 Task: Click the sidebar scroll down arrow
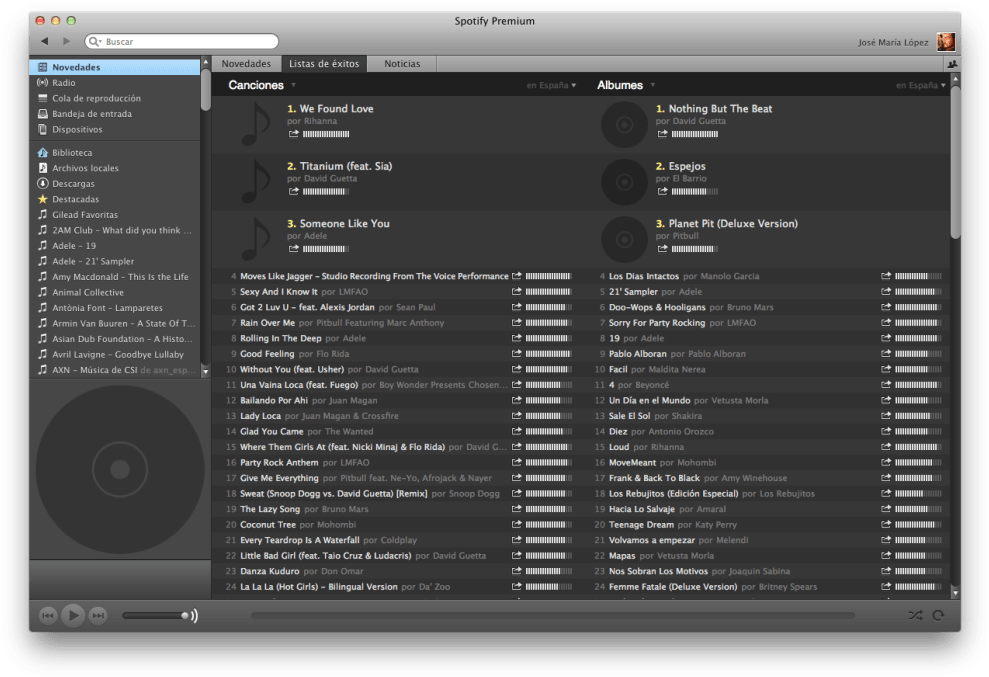tap(206, 372)
